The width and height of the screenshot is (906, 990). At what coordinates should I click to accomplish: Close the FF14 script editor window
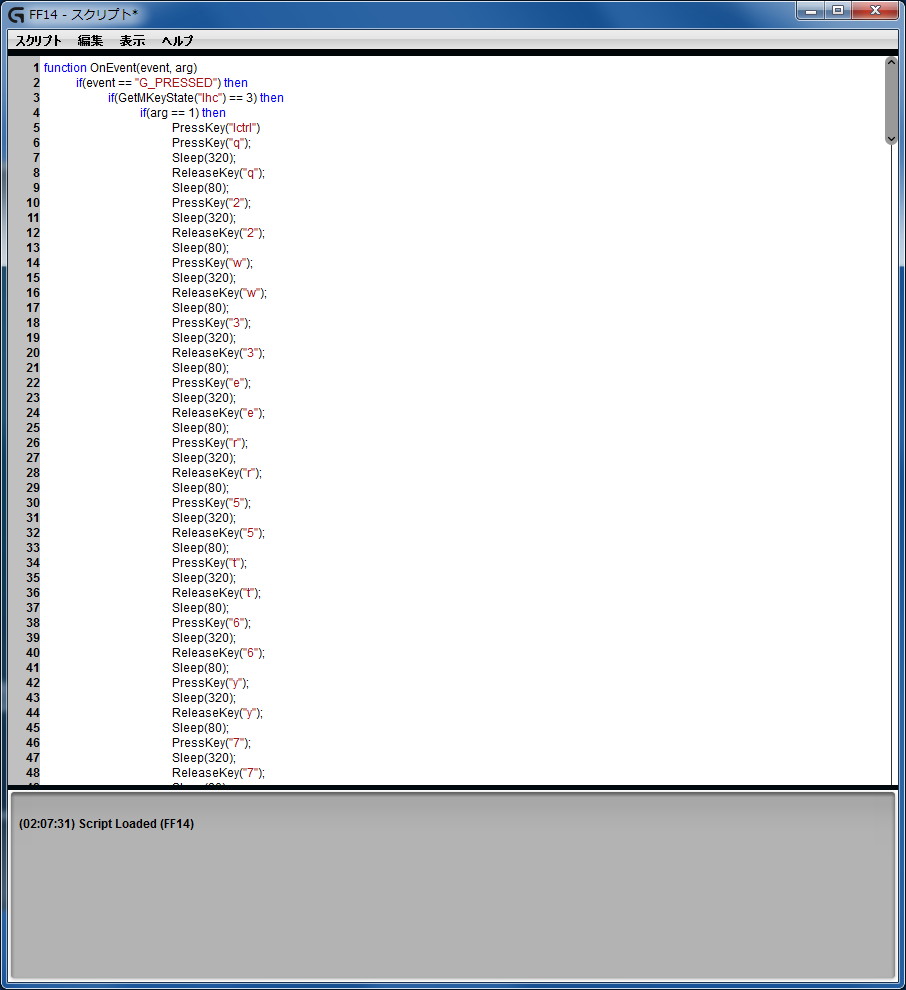click(875, 11)
